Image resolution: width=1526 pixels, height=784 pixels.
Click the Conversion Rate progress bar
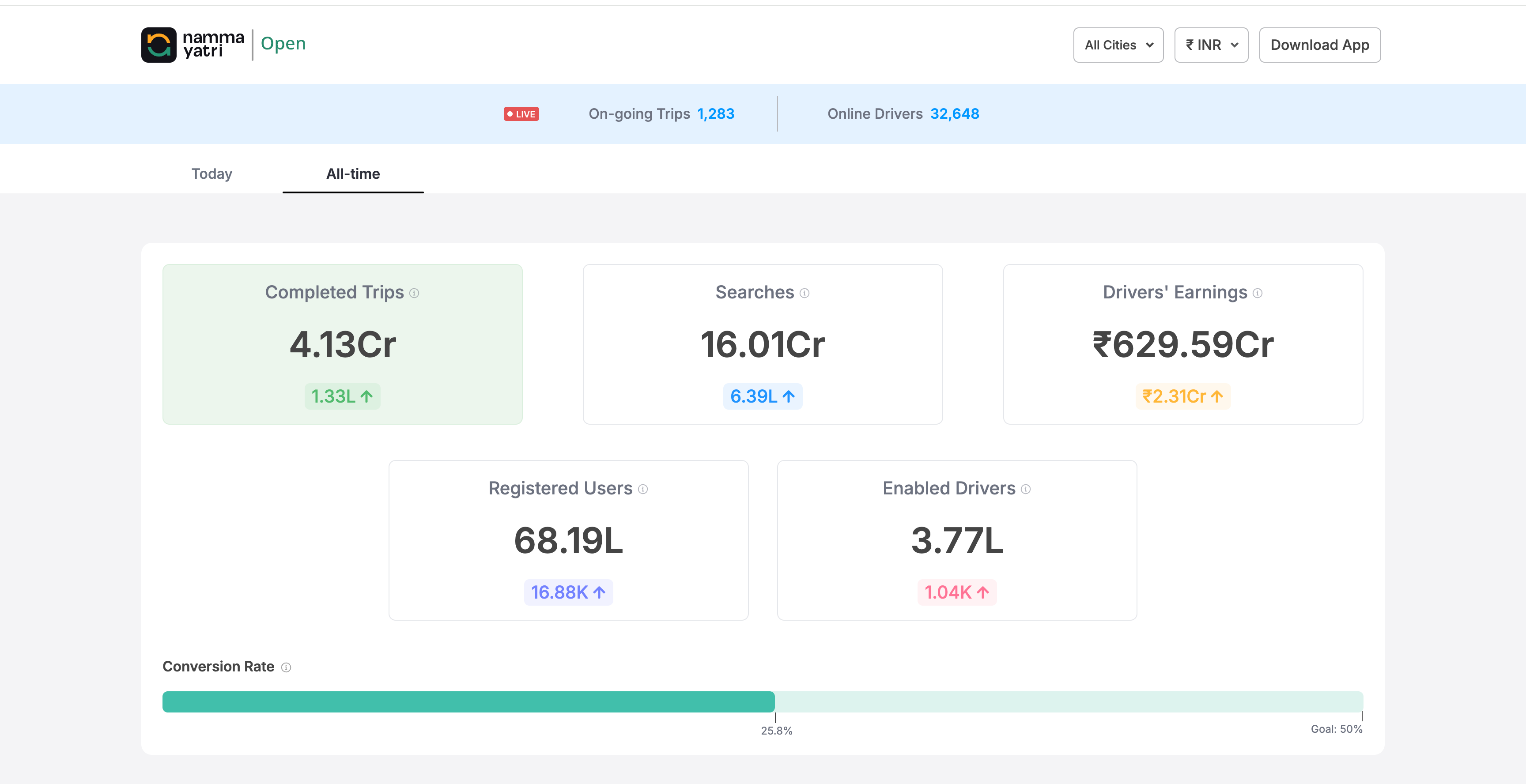tap(763, 702)
